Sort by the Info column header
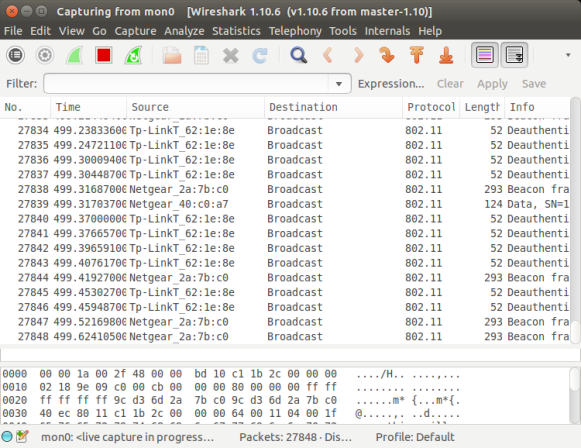The height and width of the screenshot is (448, 581). coord(537,107)
